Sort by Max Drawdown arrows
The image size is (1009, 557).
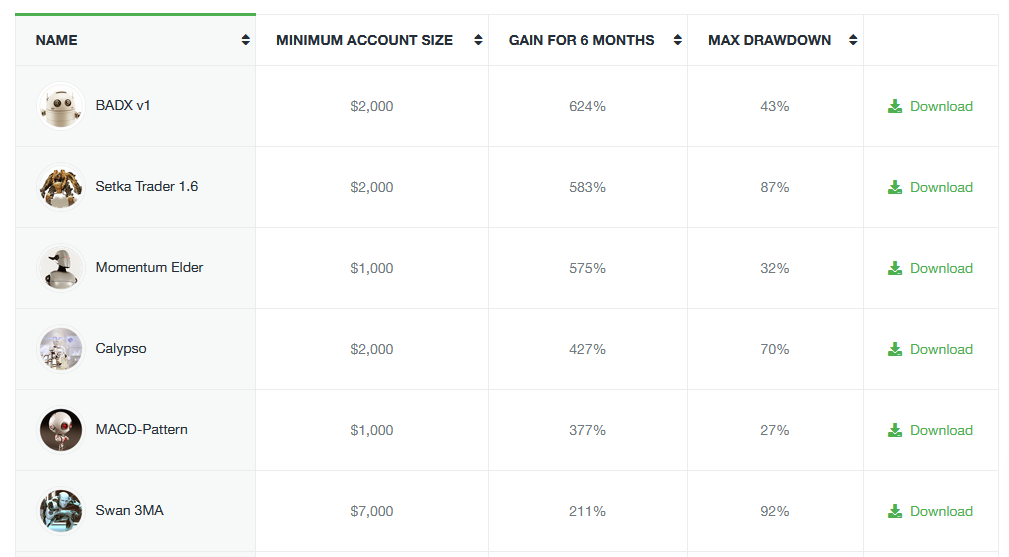853,40
